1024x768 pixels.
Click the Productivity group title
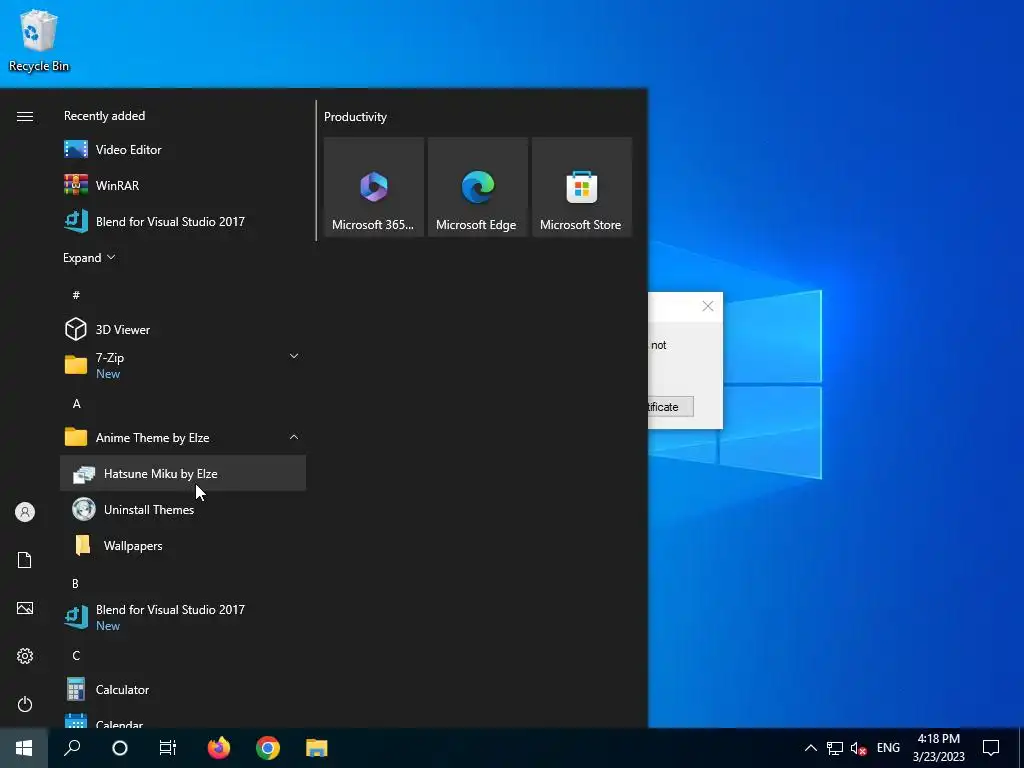coord(355,117)
